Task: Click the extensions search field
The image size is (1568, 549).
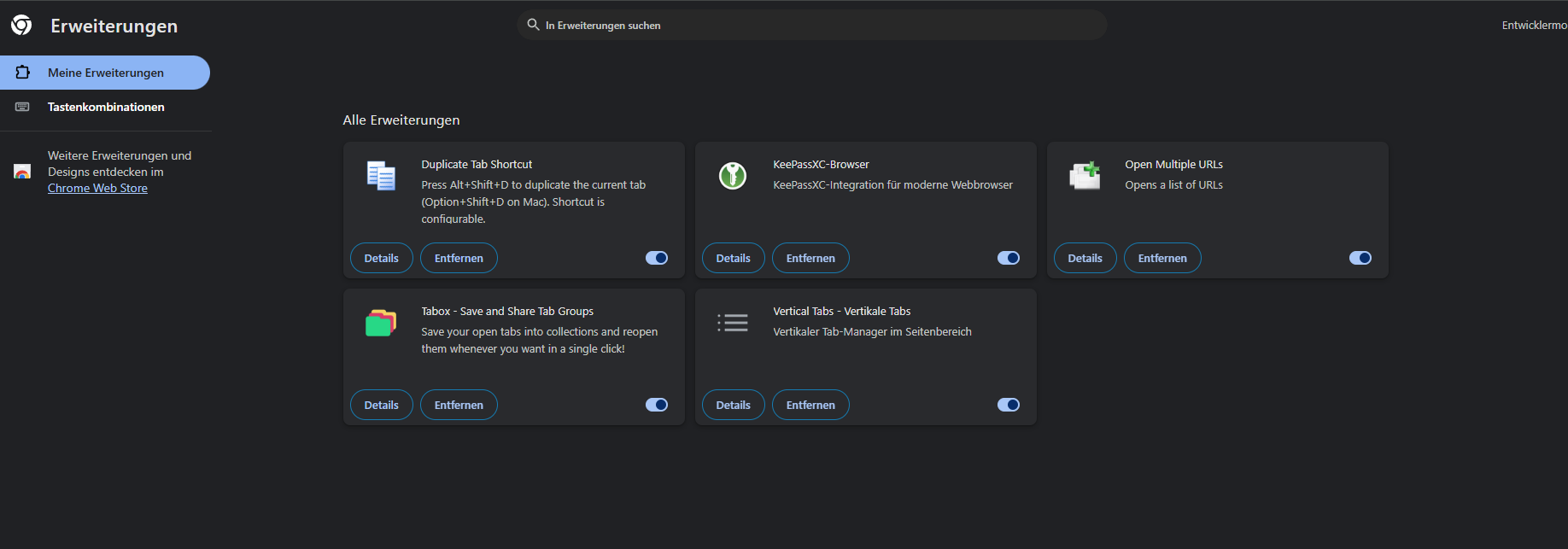Action: (811, 26)
